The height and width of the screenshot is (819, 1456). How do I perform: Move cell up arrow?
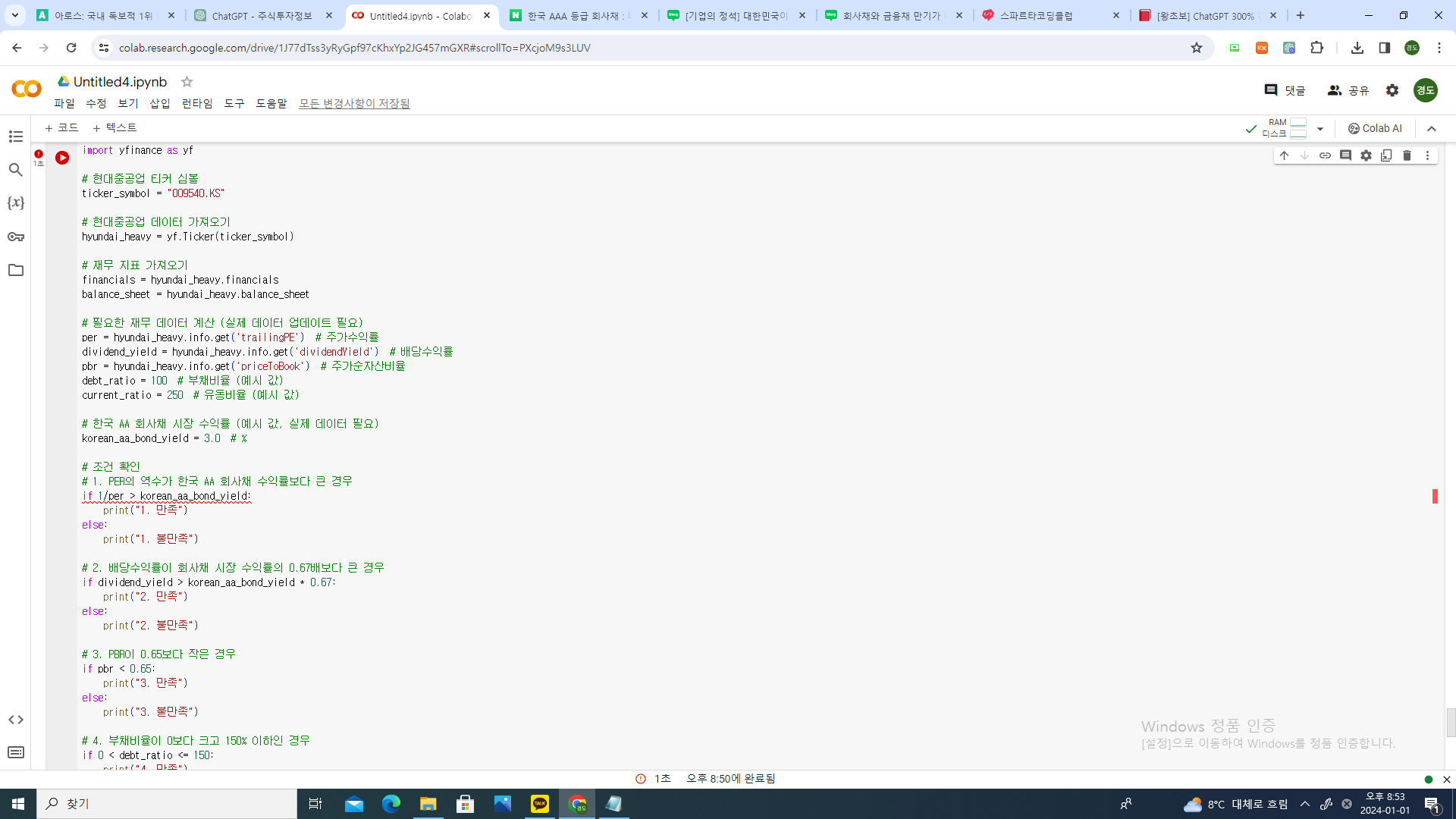(1284, 155)
